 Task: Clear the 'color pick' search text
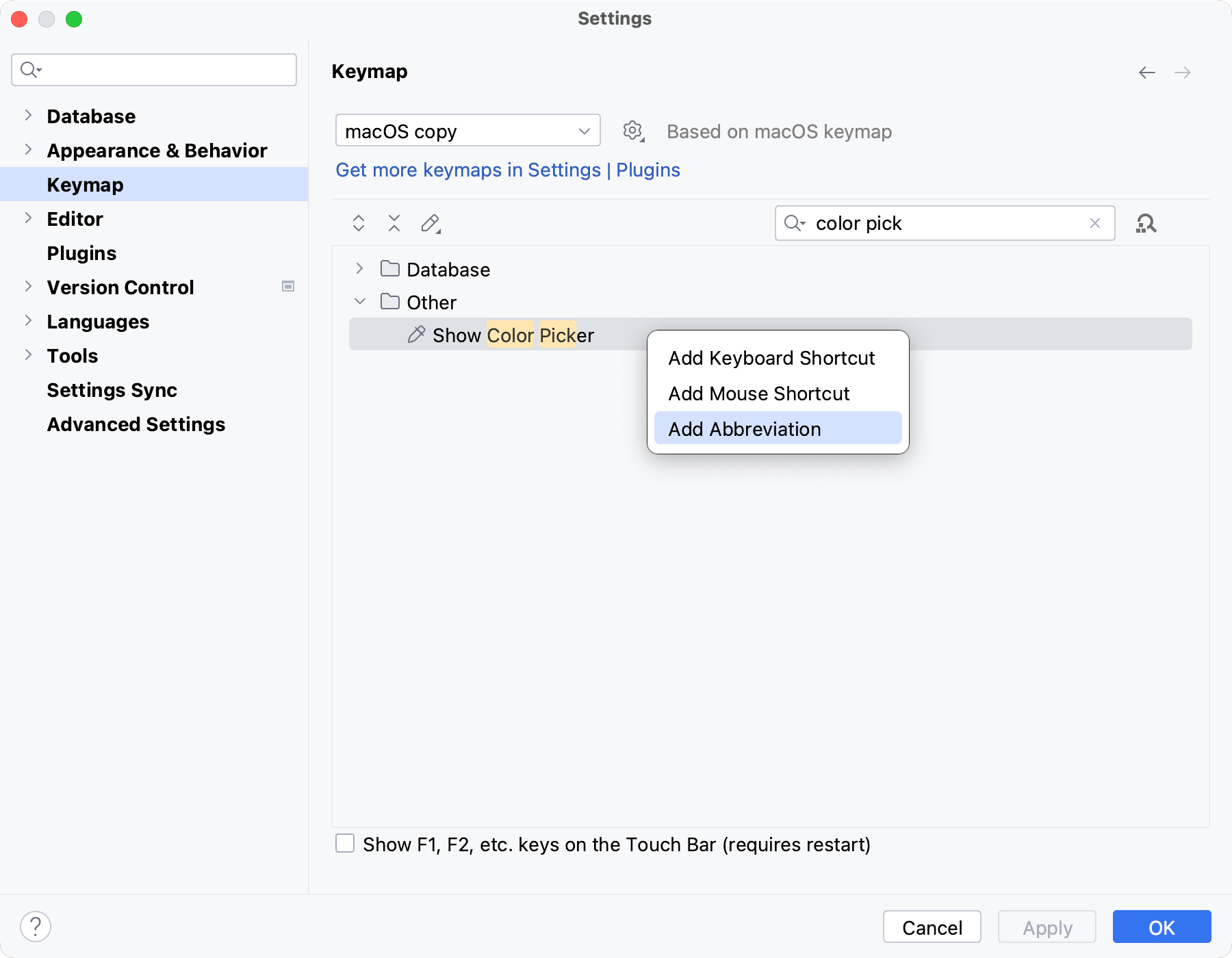[1095, 223]
